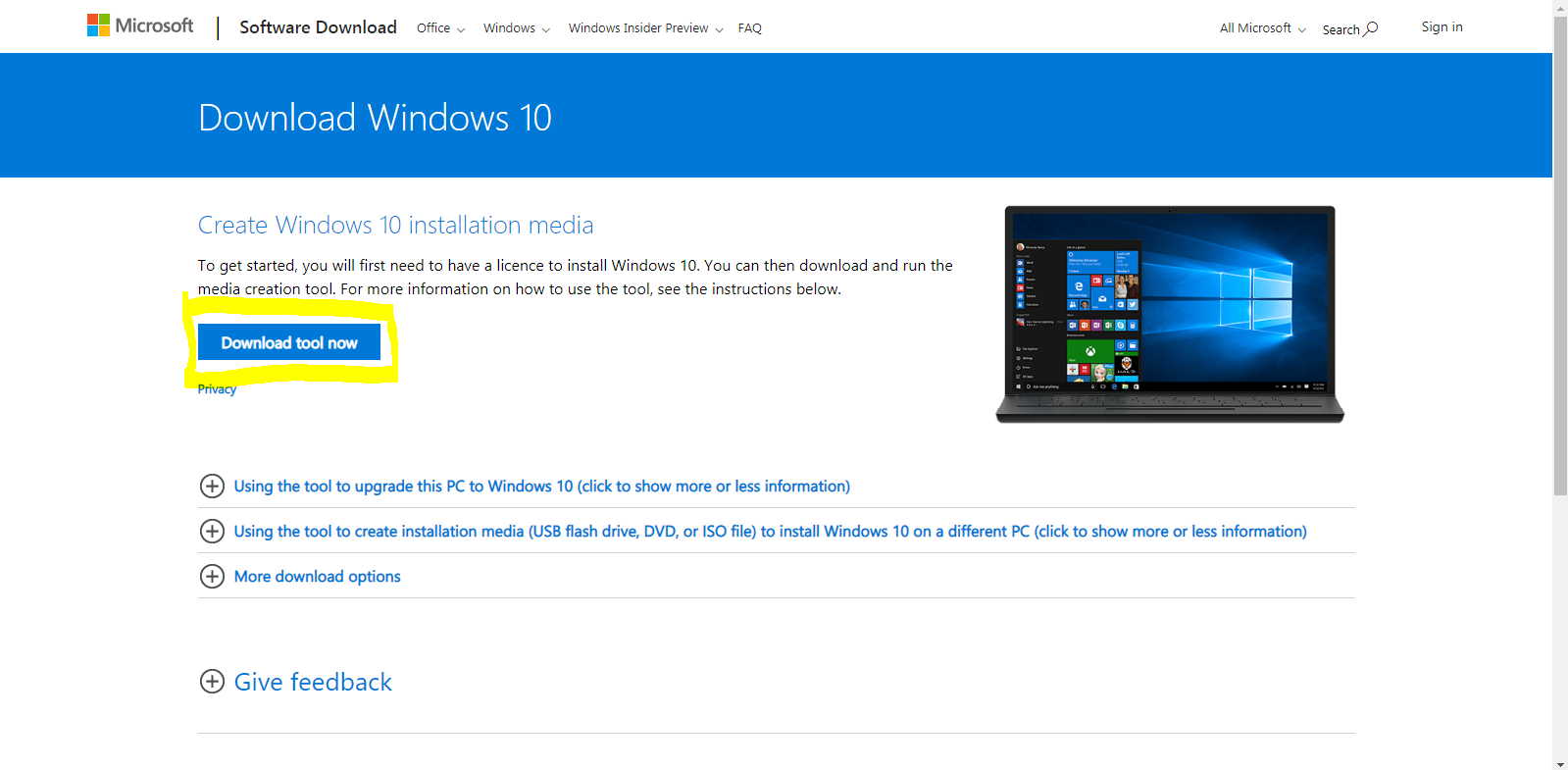Click the 'Download Windows 10' banner title

(x=375, y=118)
